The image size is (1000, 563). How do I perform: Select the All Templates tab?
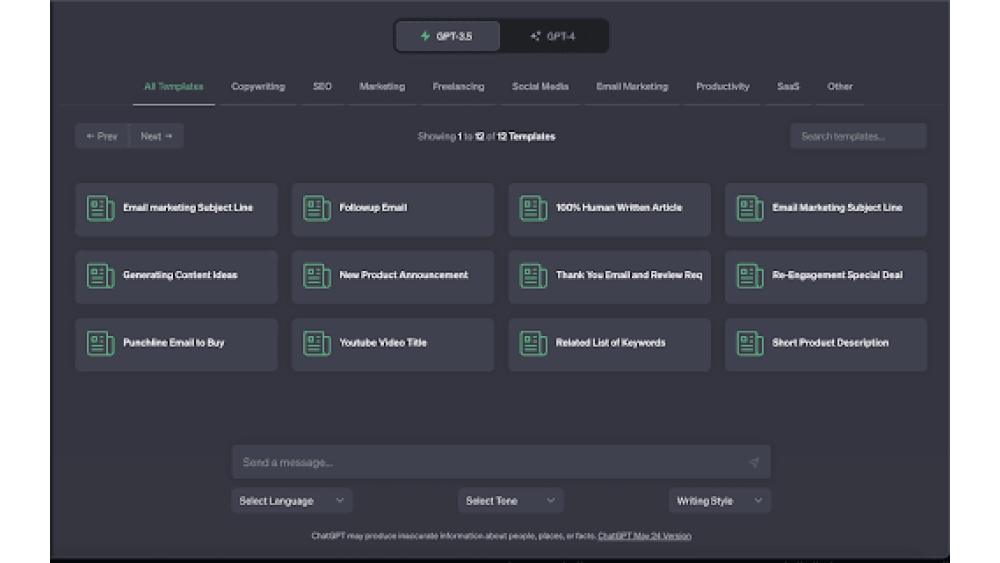point(173,87)
